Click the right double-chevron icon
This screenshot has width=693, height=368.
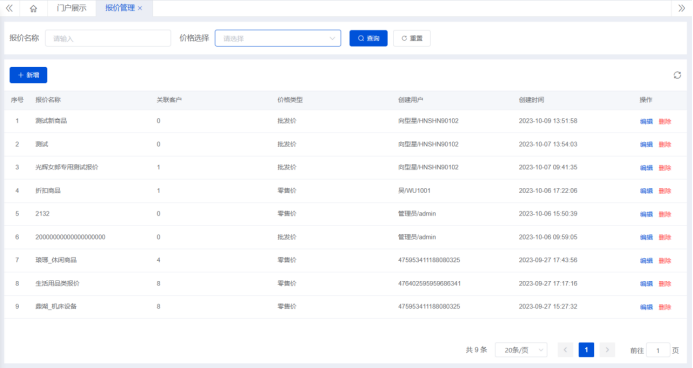click(682, 8)
